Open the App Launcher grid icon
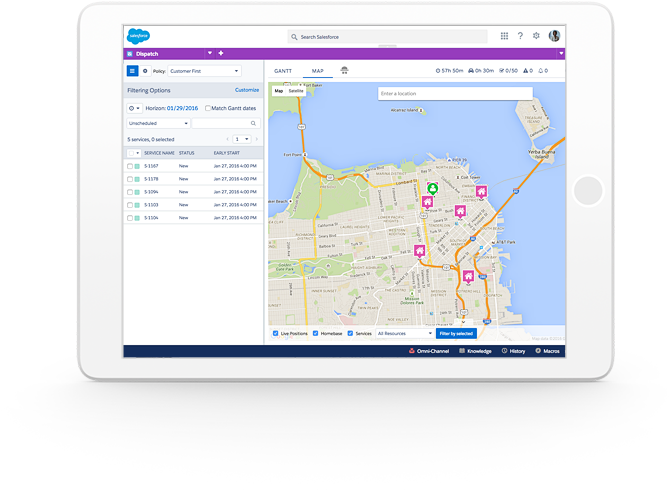 tap(504, 36)
